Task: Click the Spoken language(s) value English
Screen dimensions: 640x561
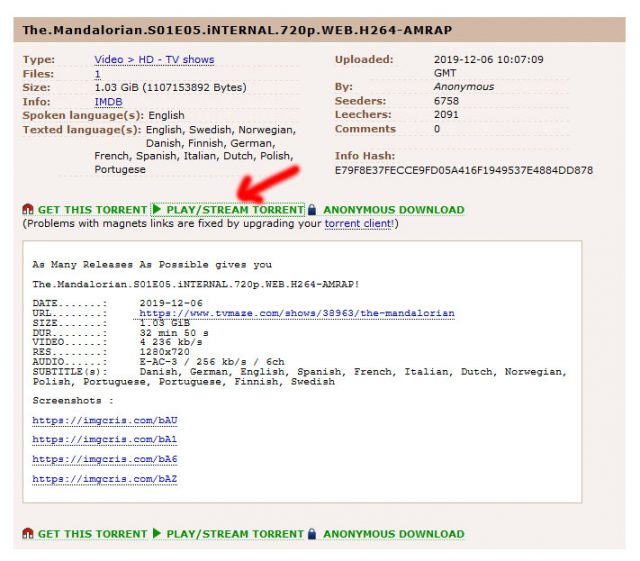Action: (166, 116)
